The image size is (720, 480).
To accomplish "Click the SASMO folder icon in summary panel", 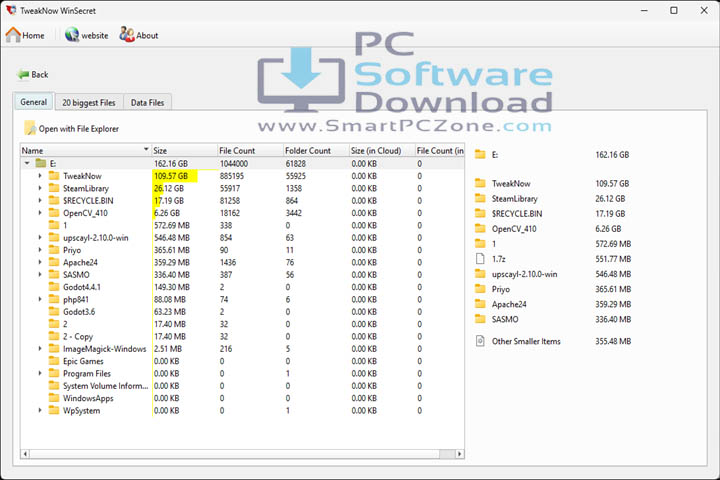I will coord(480,319).
